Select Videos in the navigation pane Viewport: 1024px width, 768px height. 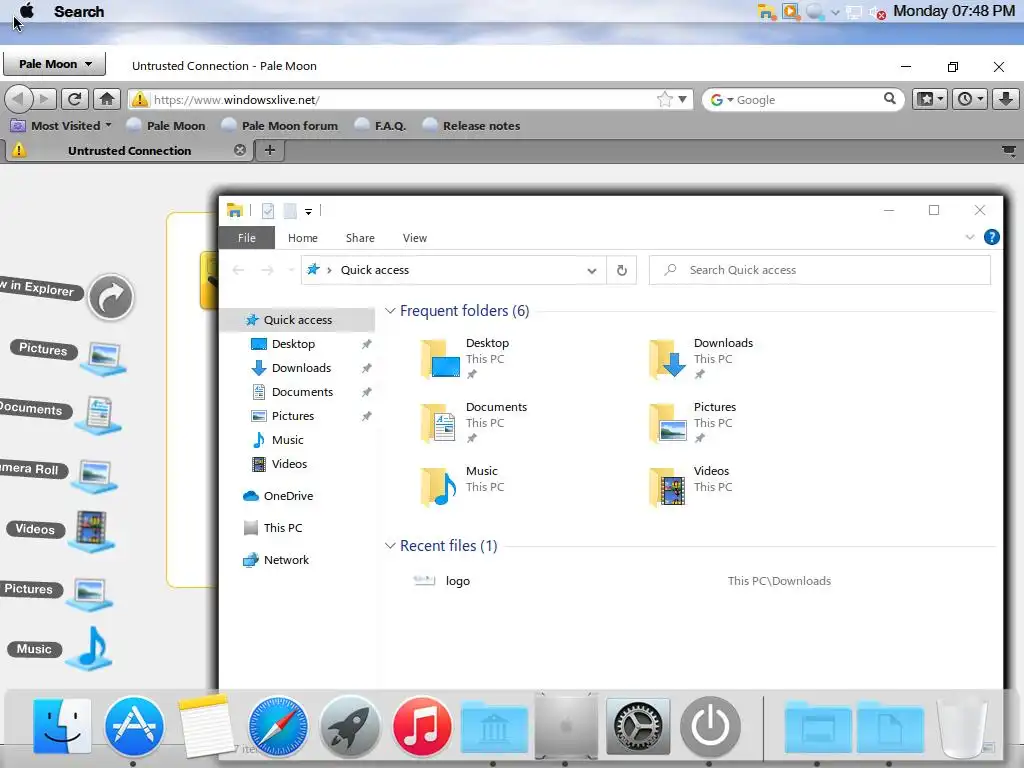(289, 464)
